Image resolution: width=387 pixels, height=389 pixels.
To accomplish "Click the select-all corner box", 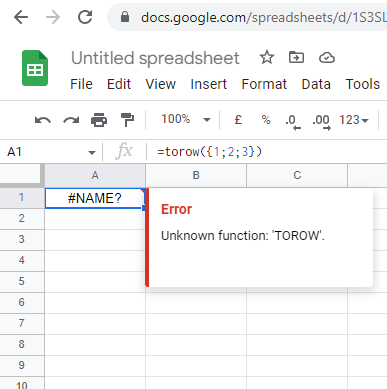I will [21, 174].
